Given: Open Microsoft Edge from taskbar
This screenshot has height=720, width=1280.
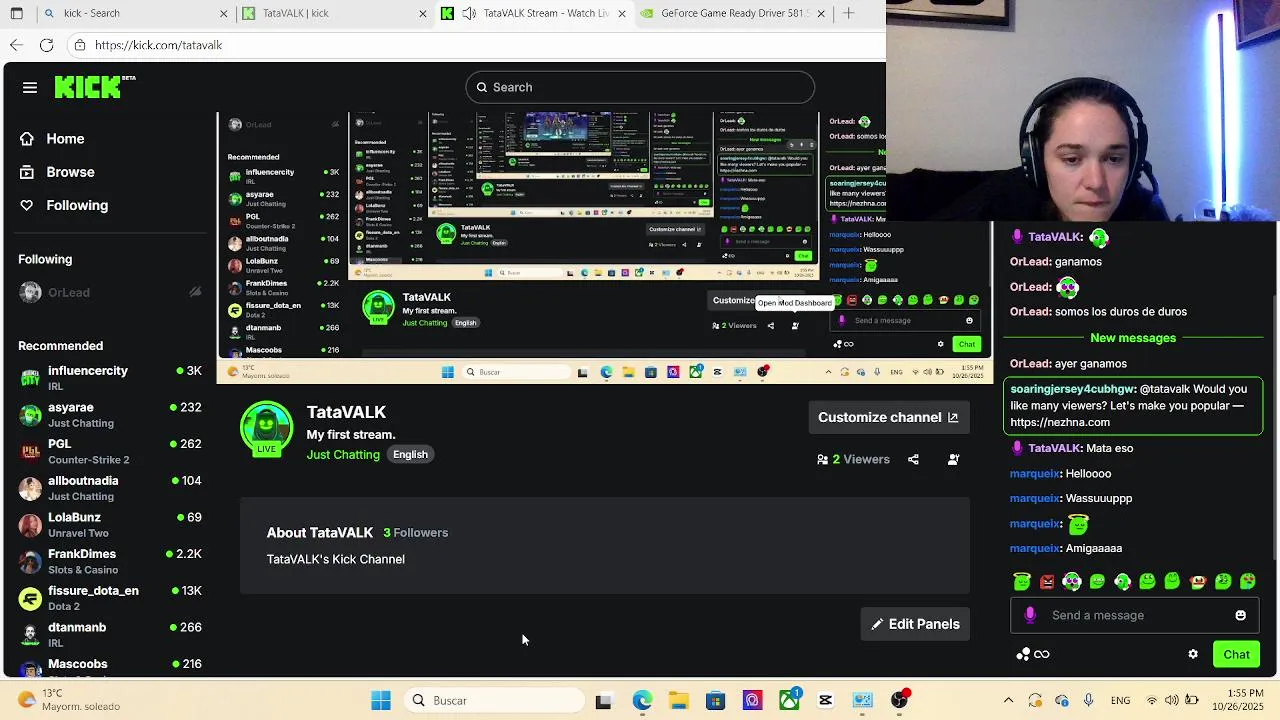Looking at the screenshot, I should click(x=641, y=700).
